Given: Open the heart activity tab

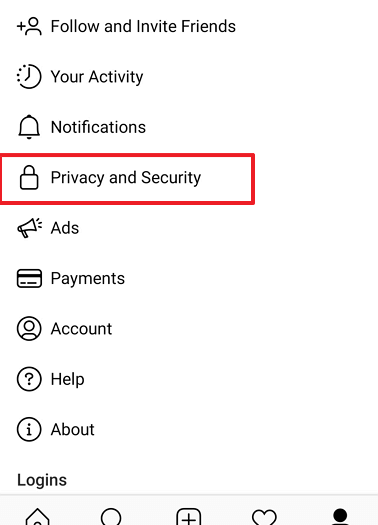Looking at the screenshot, I should 264,517.
